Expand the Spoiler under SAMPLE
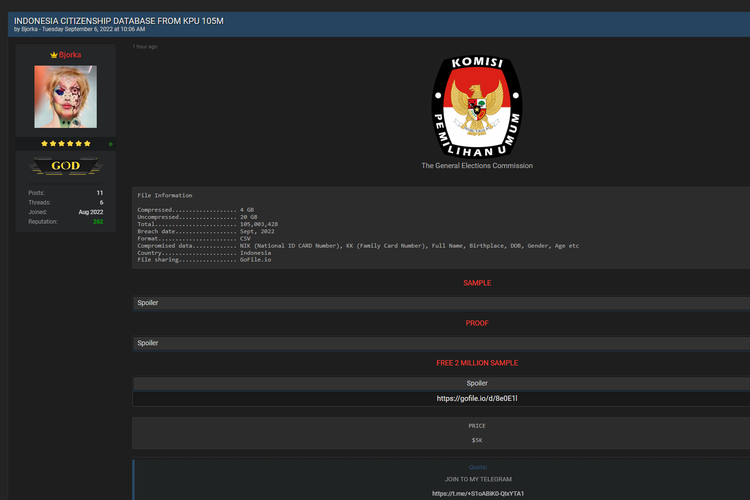The width and height of the screenshot is (750, 500). pyautogui.click(x=441, y=303)
